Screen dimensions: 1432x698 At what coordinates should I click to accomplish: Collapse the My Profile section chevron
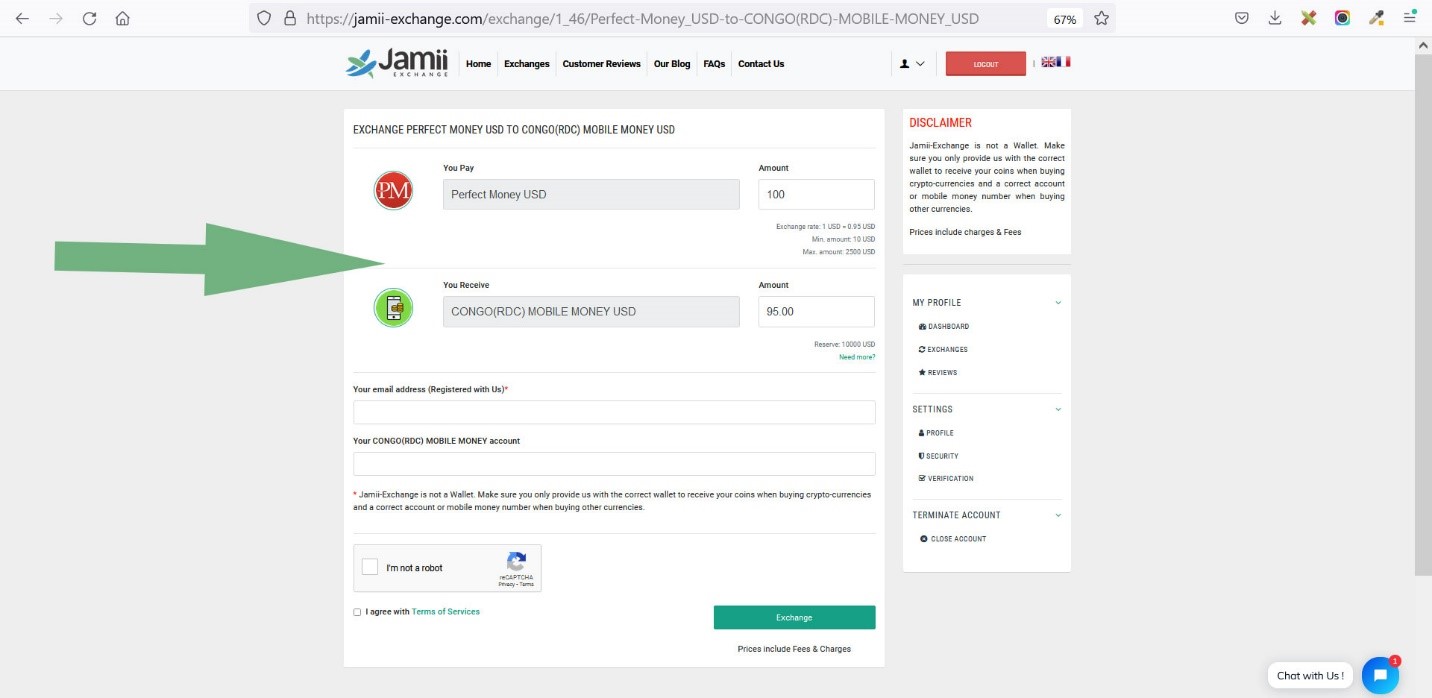(1058, 303)
